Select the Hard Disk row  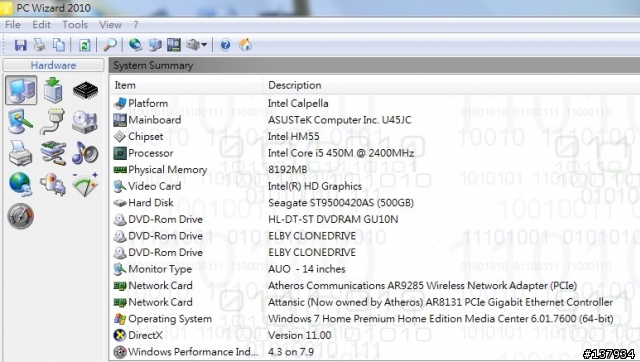(x=375, y=202)
